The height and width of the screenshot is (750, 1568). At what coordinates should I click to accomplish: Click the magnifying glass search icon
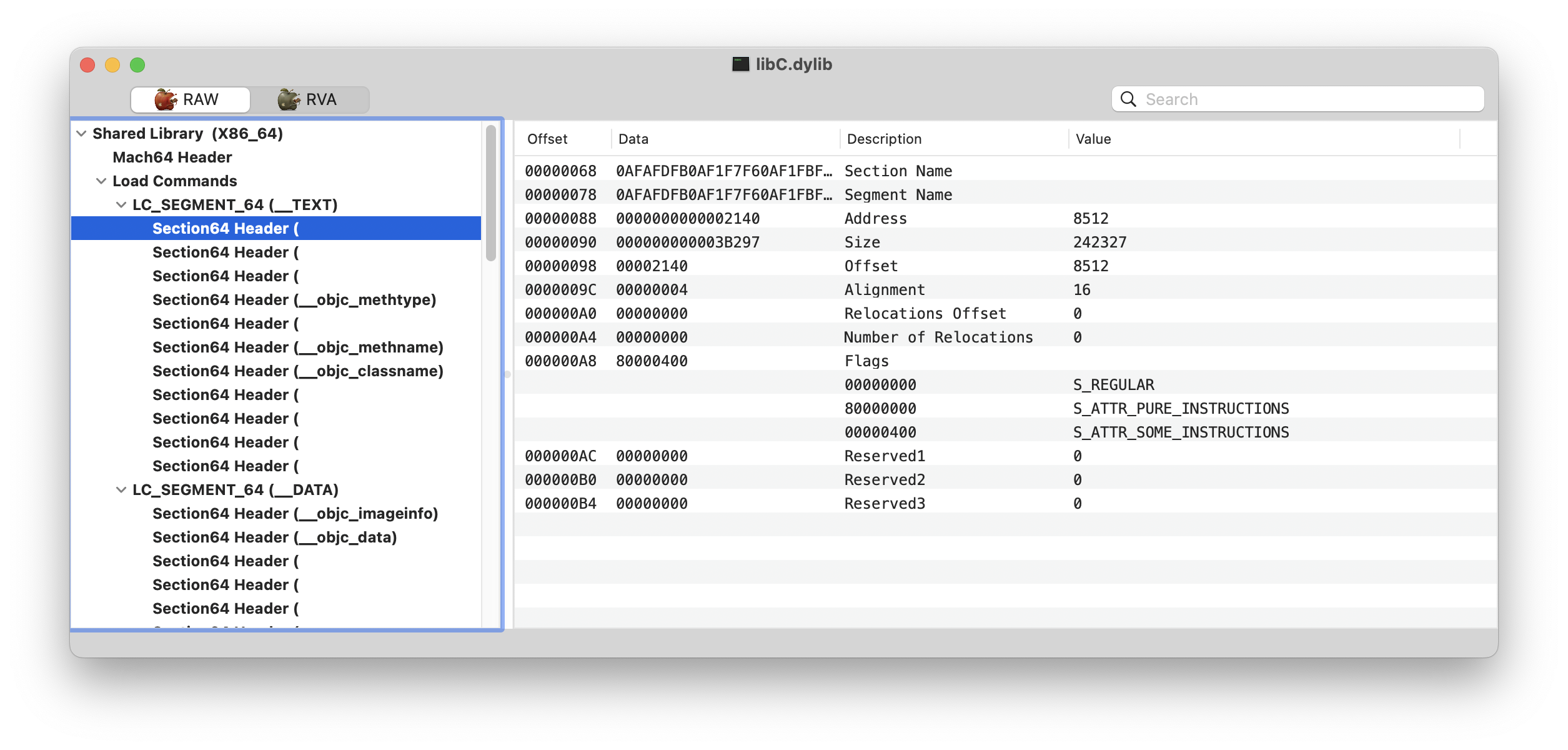click(1128, 99)
